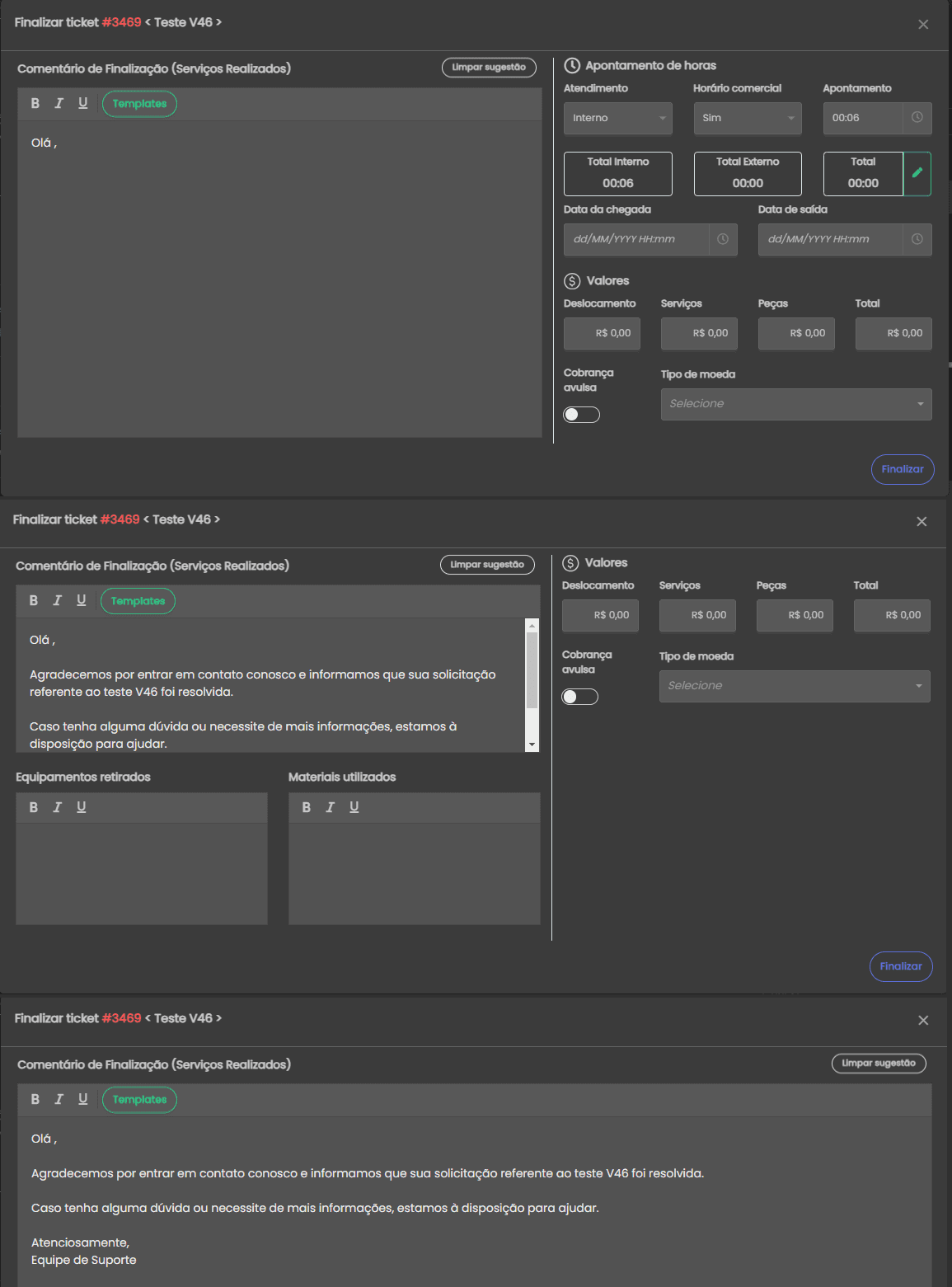Click the Peças value field in the top dialog
Image resolution: width=952 pixels, height=1287 pixels.
[x=796, y=333]
